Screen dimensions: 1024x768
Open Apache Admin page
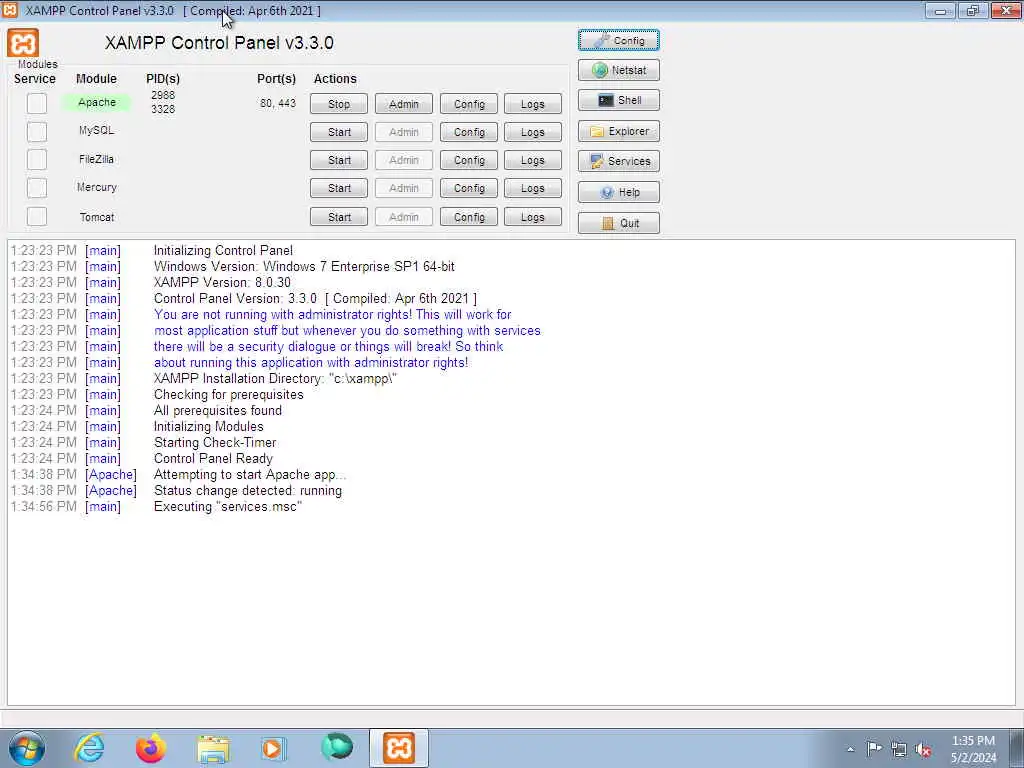tap(404, 104)
